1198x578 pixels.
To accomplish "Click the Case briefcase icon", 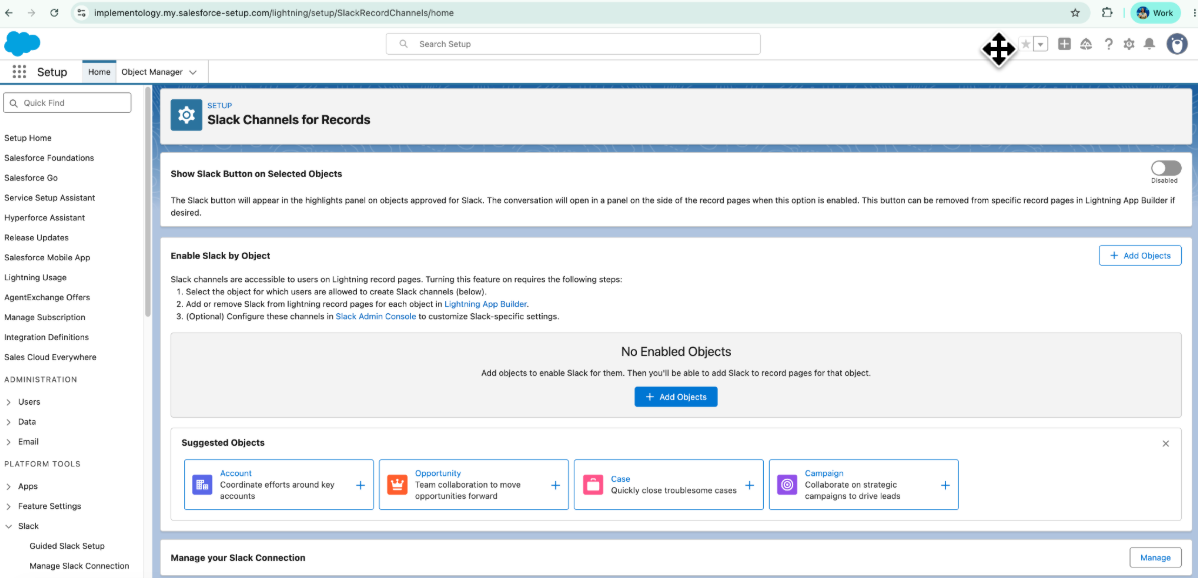I will (x=593, y=484).
